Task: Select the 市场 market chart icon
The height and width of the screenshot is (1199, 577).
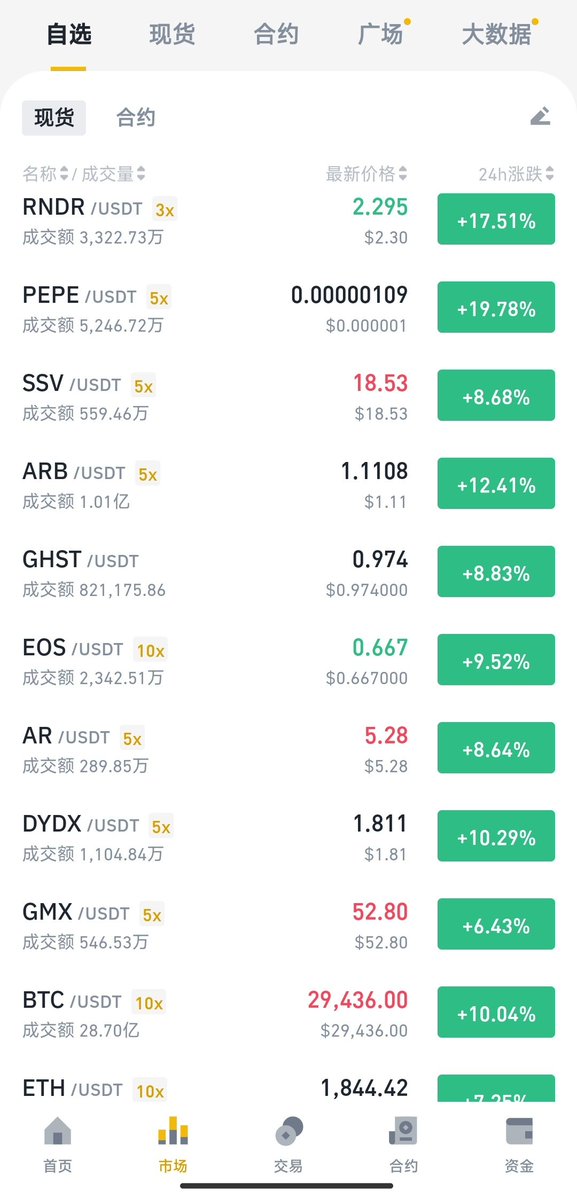Action: click(173, 1130)
